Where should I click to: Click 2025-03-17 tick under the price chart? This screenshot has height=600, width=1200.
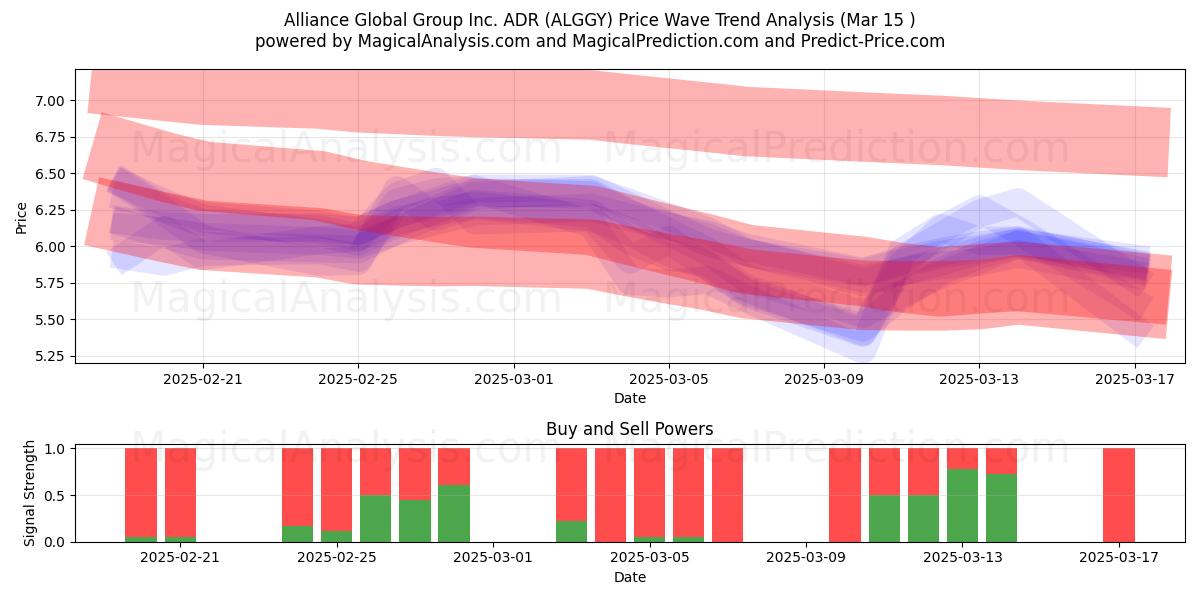(x=1135, y=379)
